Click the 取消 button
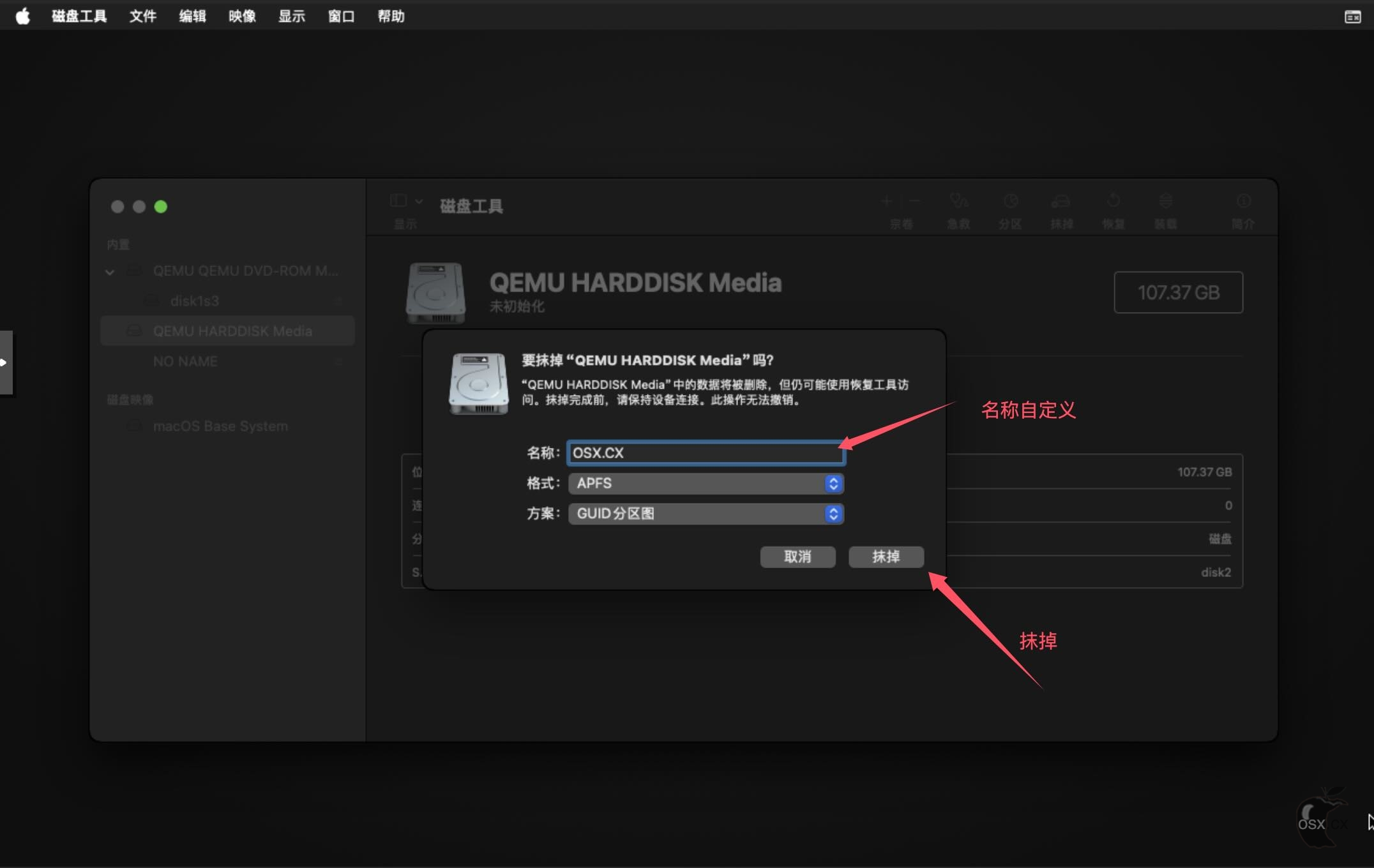The image size is (1374, 868). point(797,557)
